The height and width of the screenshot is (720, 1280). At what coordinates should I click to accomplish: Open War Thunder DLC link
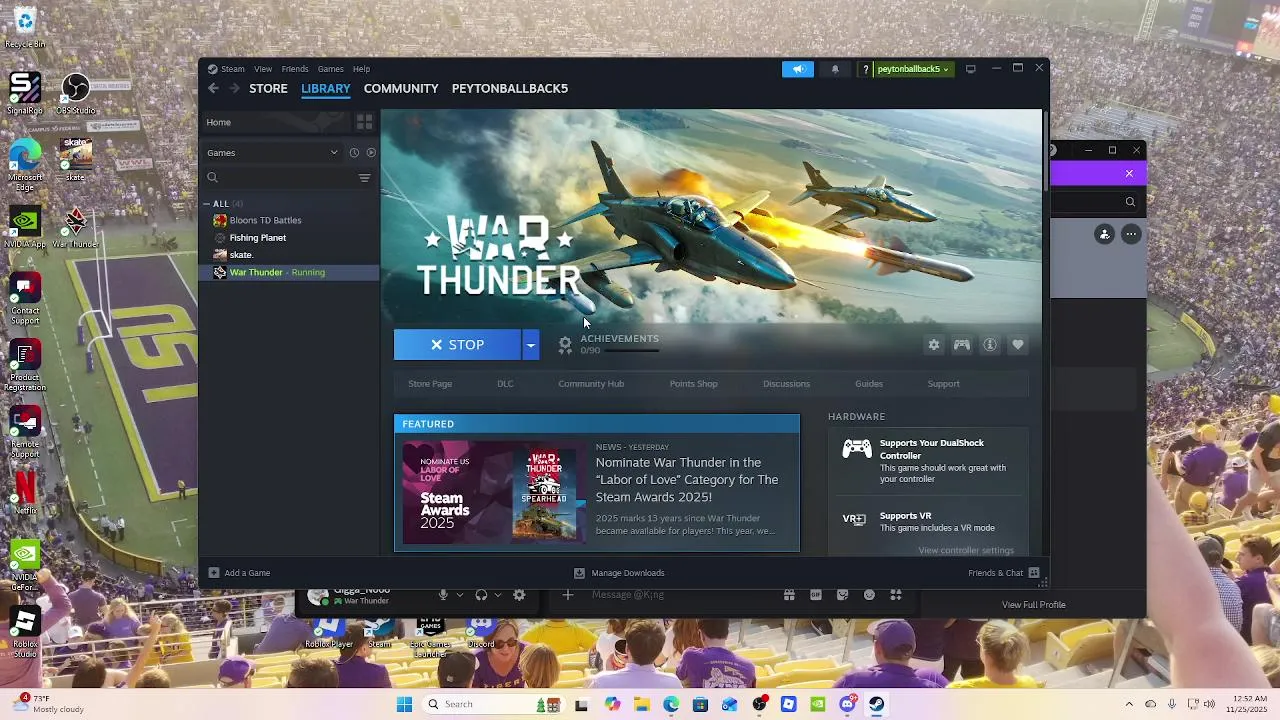click(505, 384)
